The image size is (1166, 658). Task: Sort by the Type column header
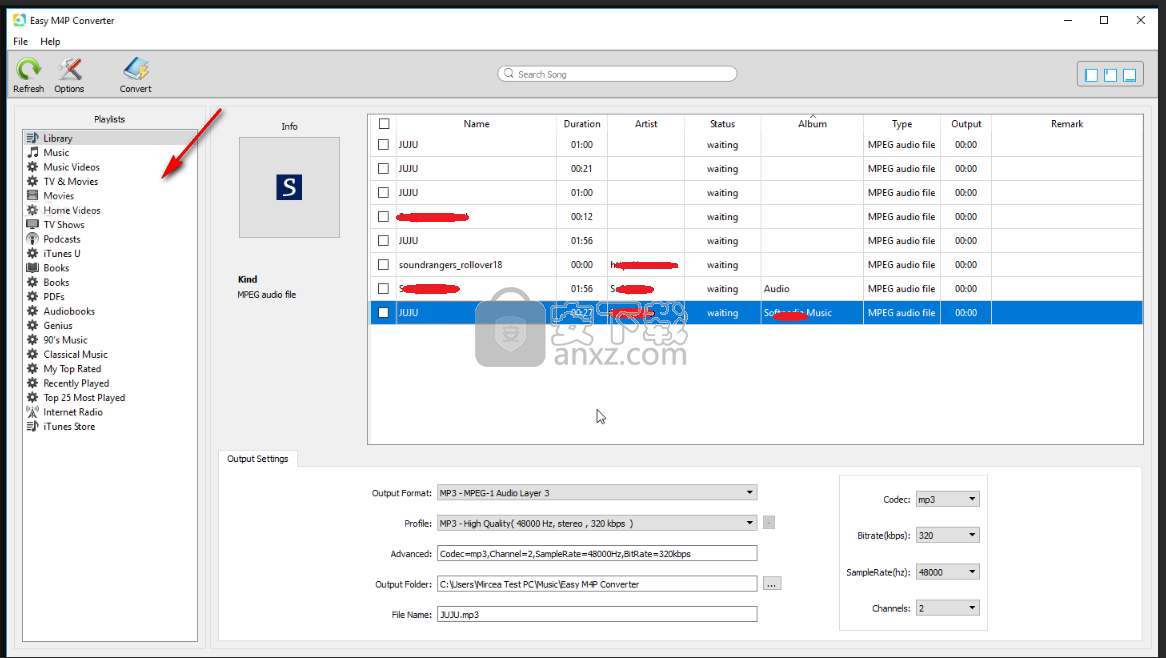coord(902,124)
